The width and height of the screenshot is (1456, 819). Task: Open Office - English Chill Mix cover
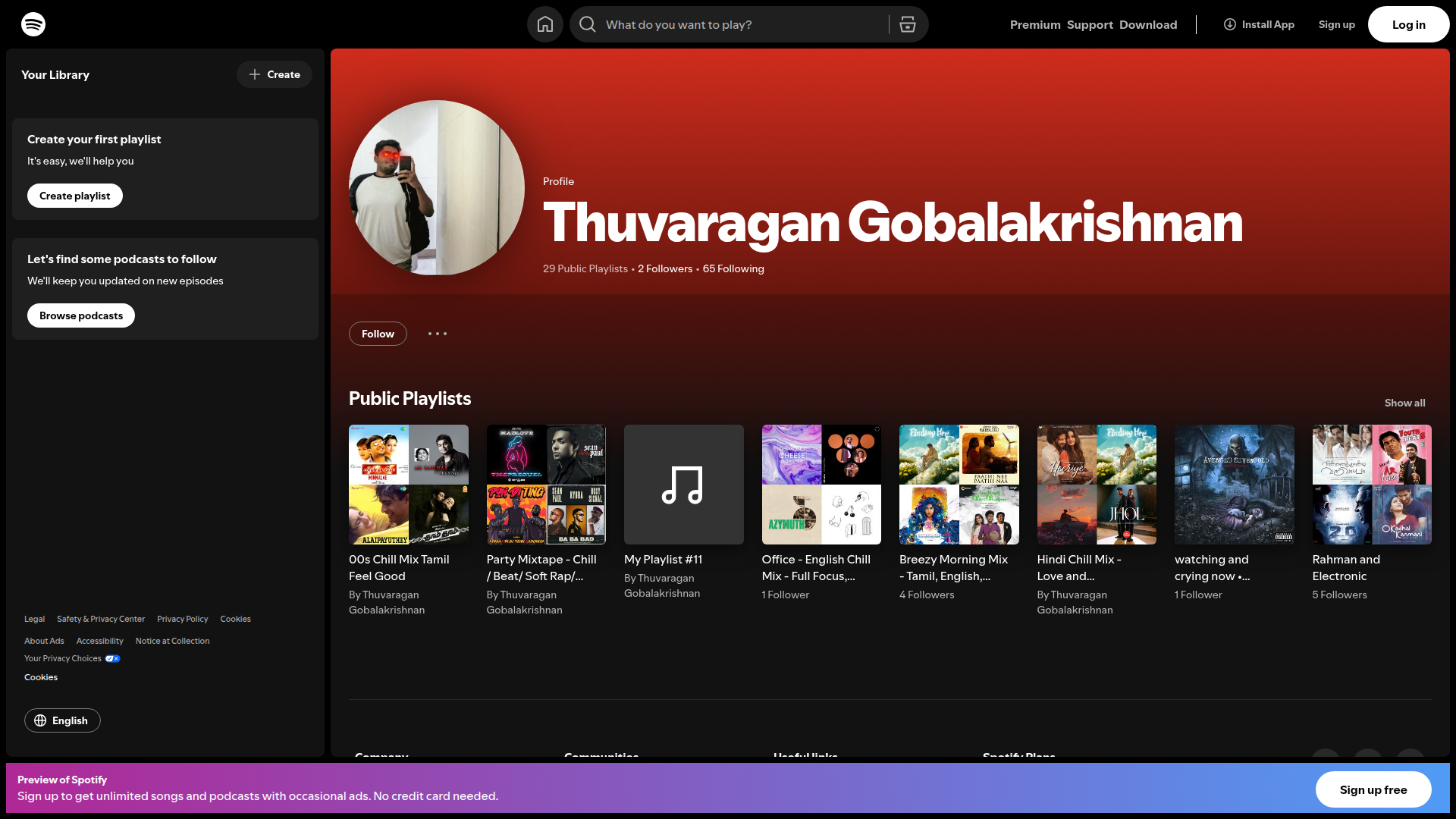[x=821, y=485]
